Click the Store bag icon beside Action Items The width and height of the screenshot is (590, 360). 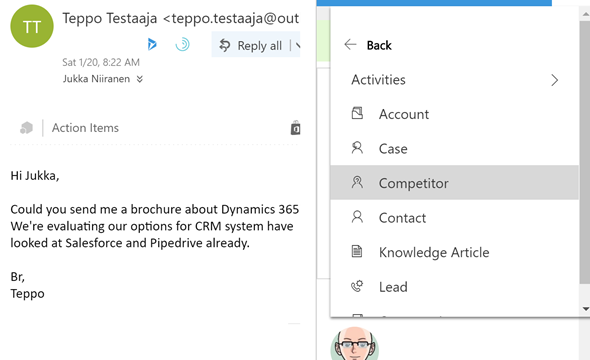pos(295,128)
